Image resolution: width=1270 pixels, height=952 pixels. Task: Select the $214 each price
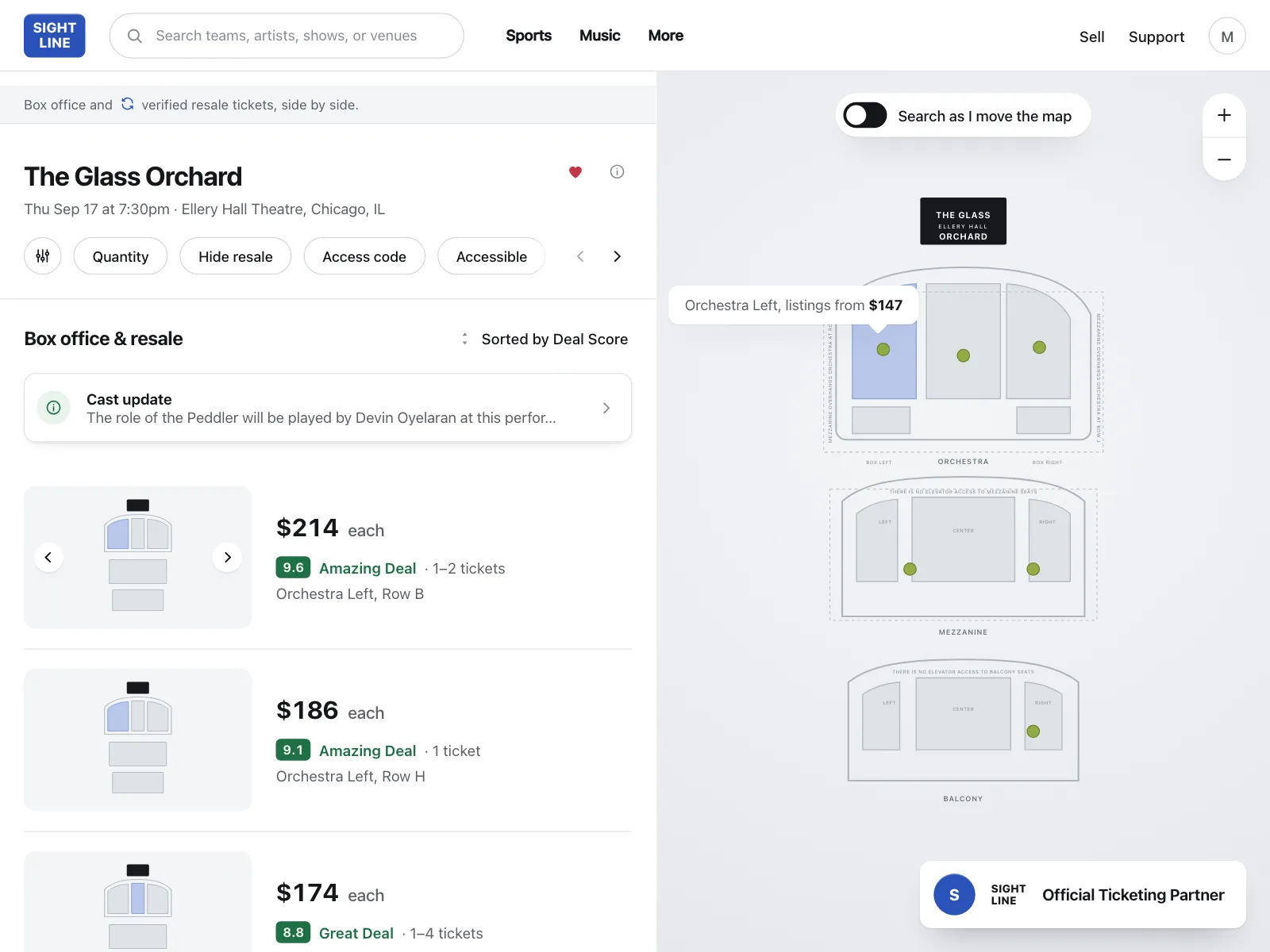(330, 528)
